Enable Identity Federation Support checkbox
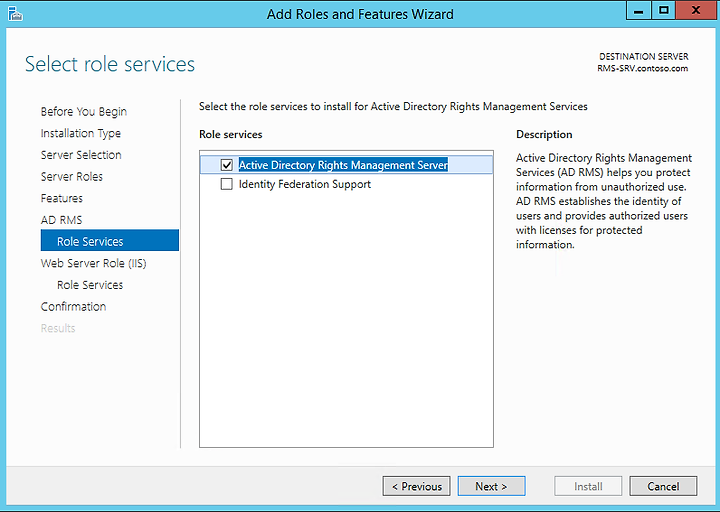 coord(226,184)
